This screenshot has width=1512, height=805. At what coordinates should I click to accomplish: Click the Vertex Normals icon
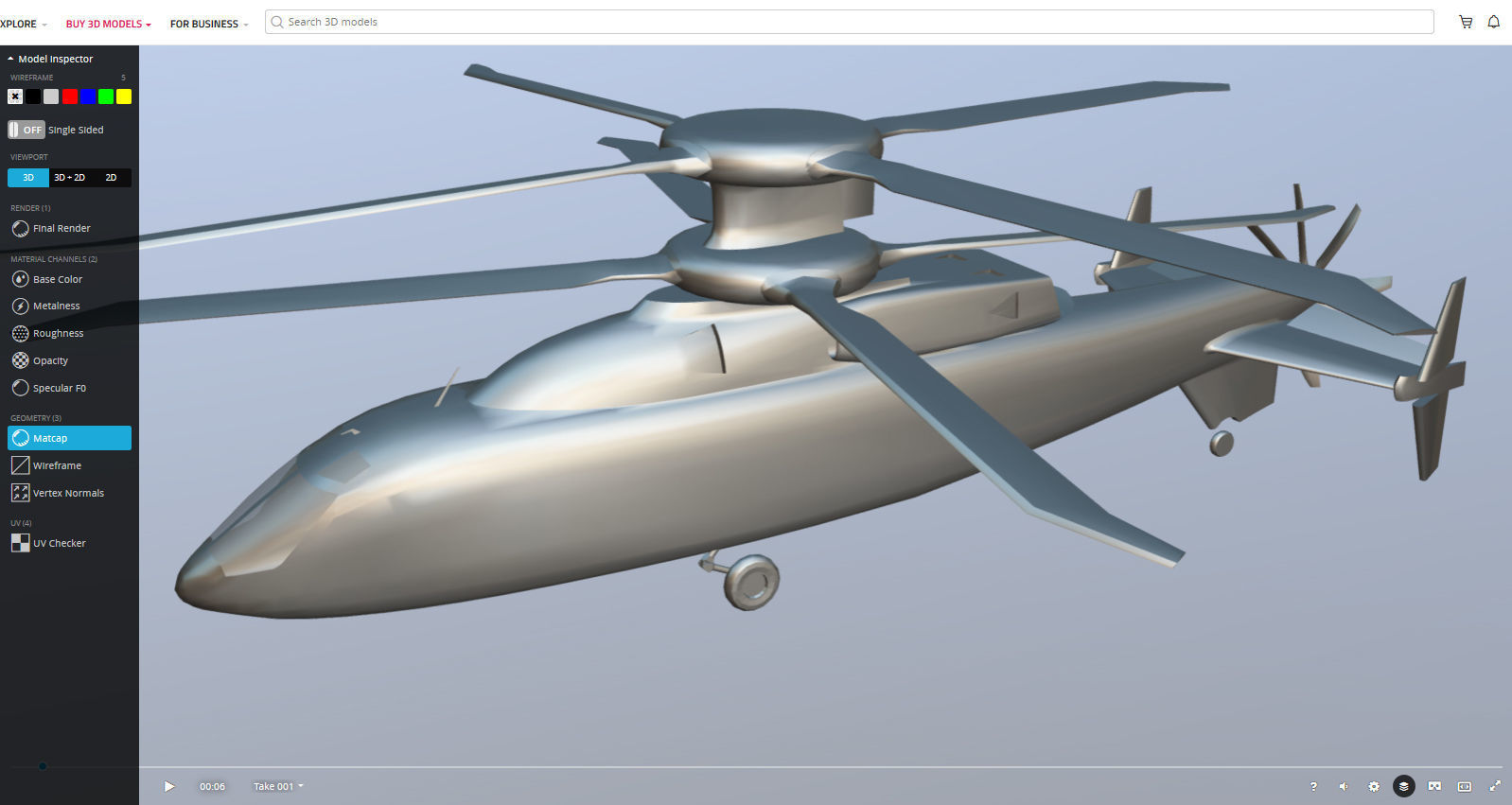[20, 493]
